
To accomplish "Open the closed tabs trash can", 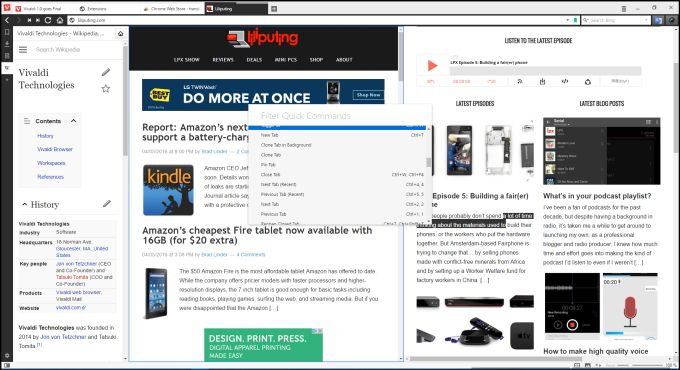I will tap(624, 9).
